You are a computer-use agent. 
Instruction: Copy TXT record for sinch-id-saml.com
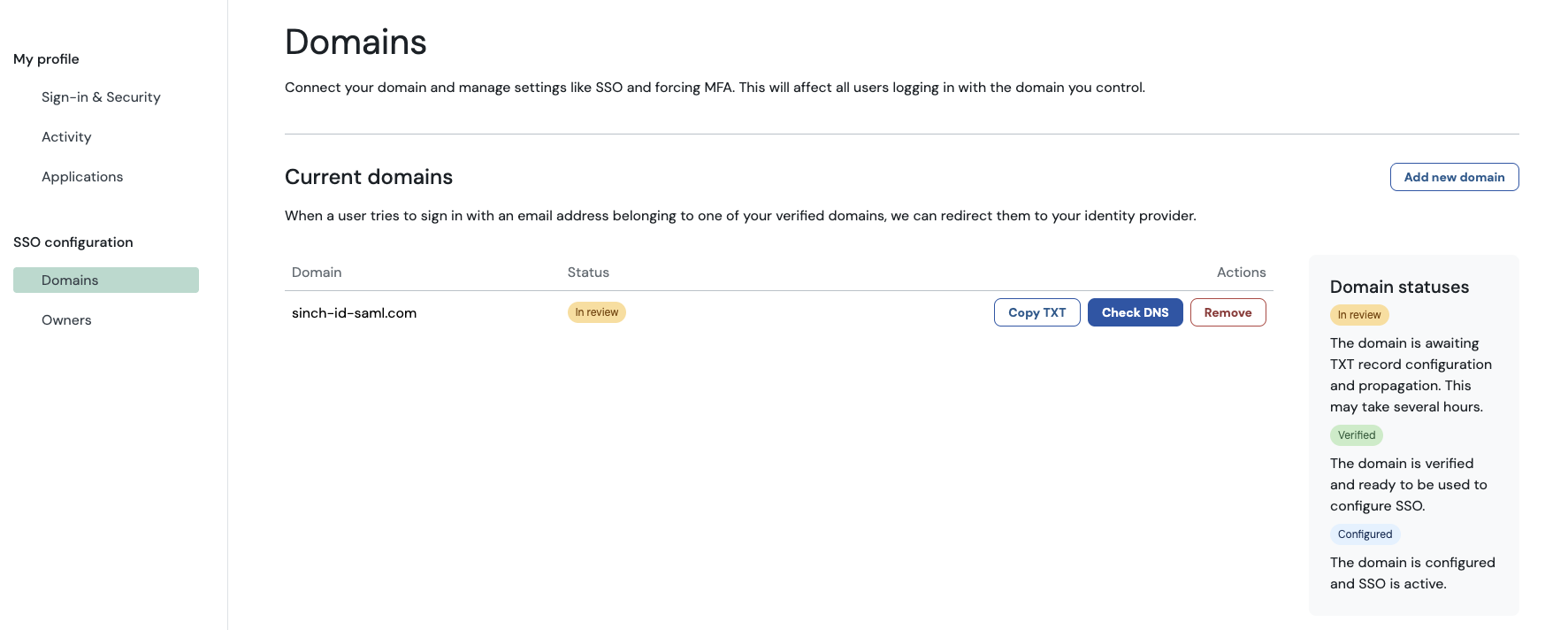(x=1036, y=312)
